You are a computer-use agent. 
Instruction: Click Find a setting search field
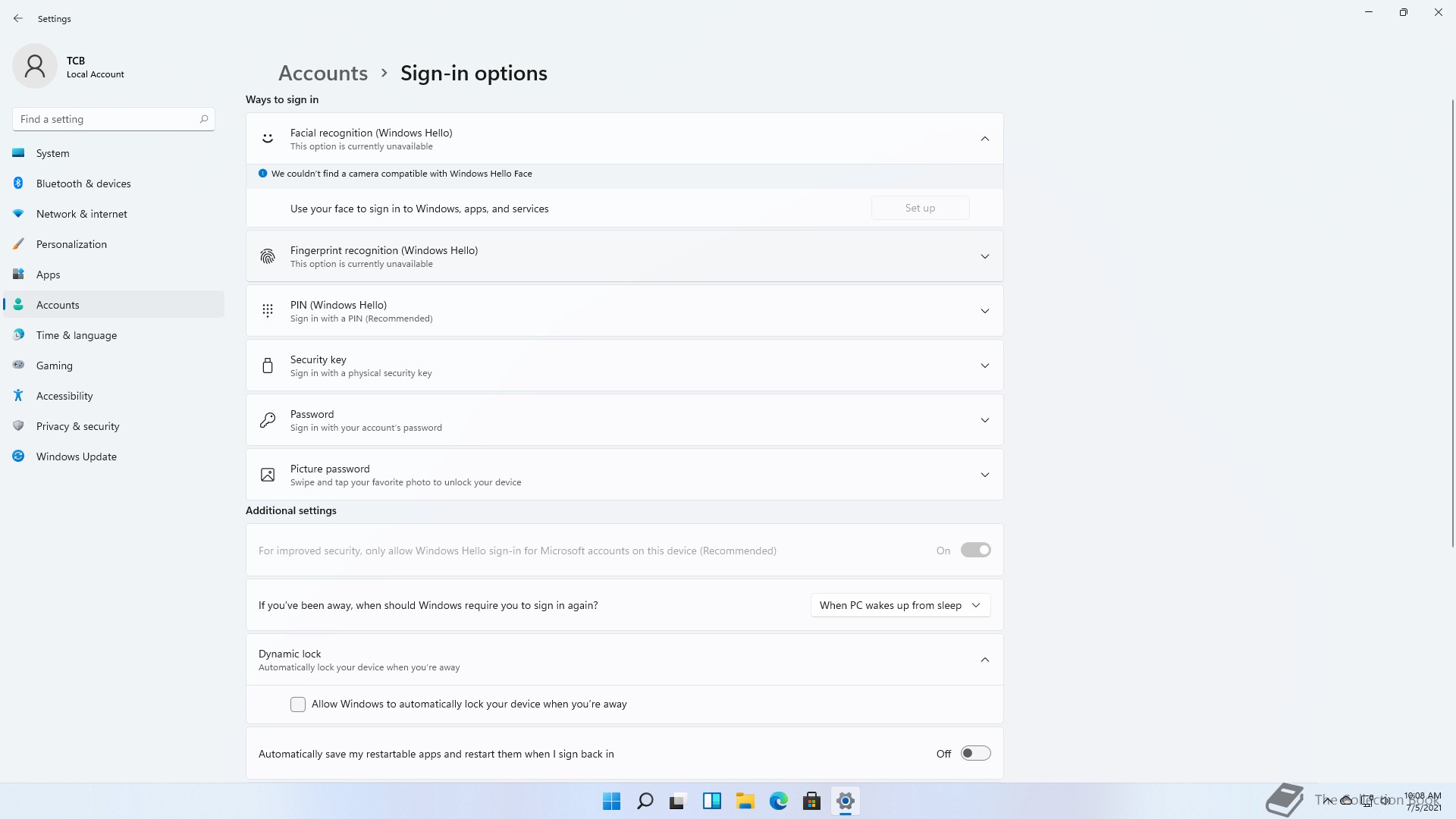coord(114,119)
